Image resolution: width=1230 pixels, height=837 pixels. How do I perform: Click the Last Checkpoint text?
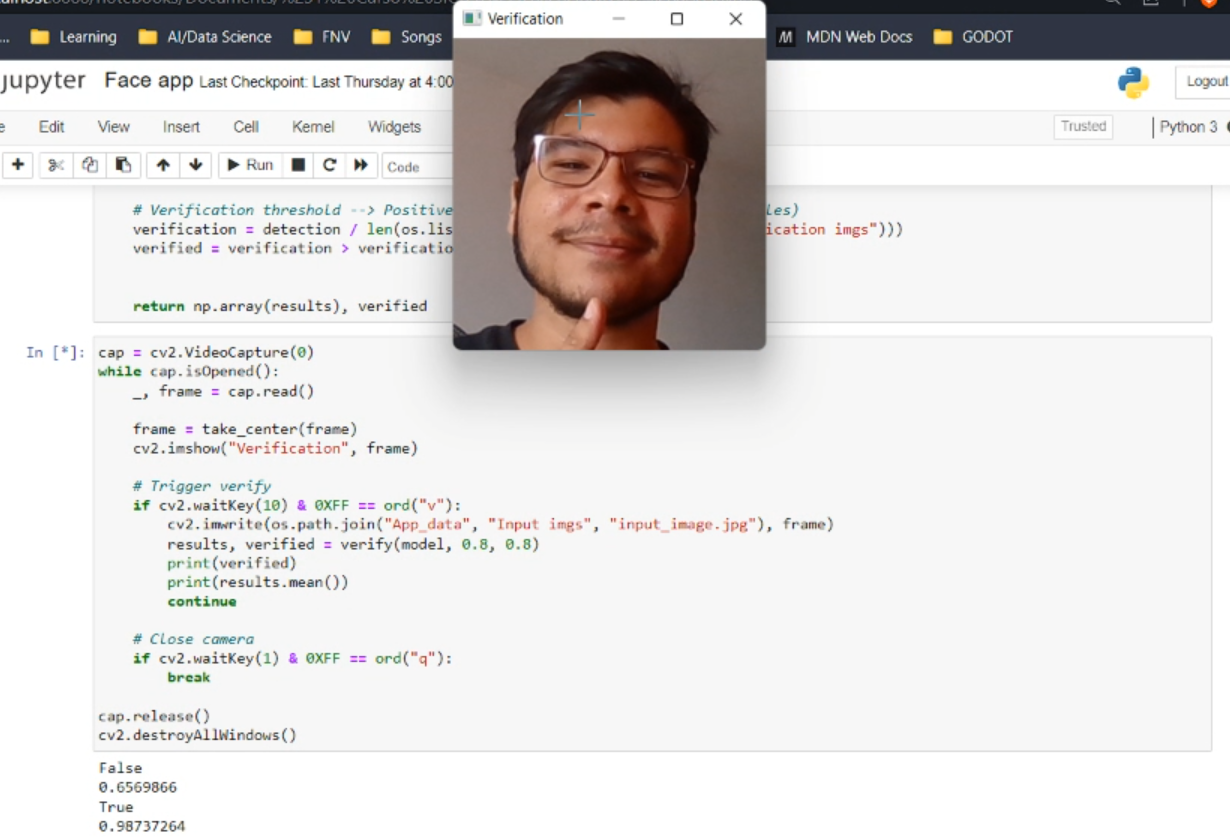(326, 83)
